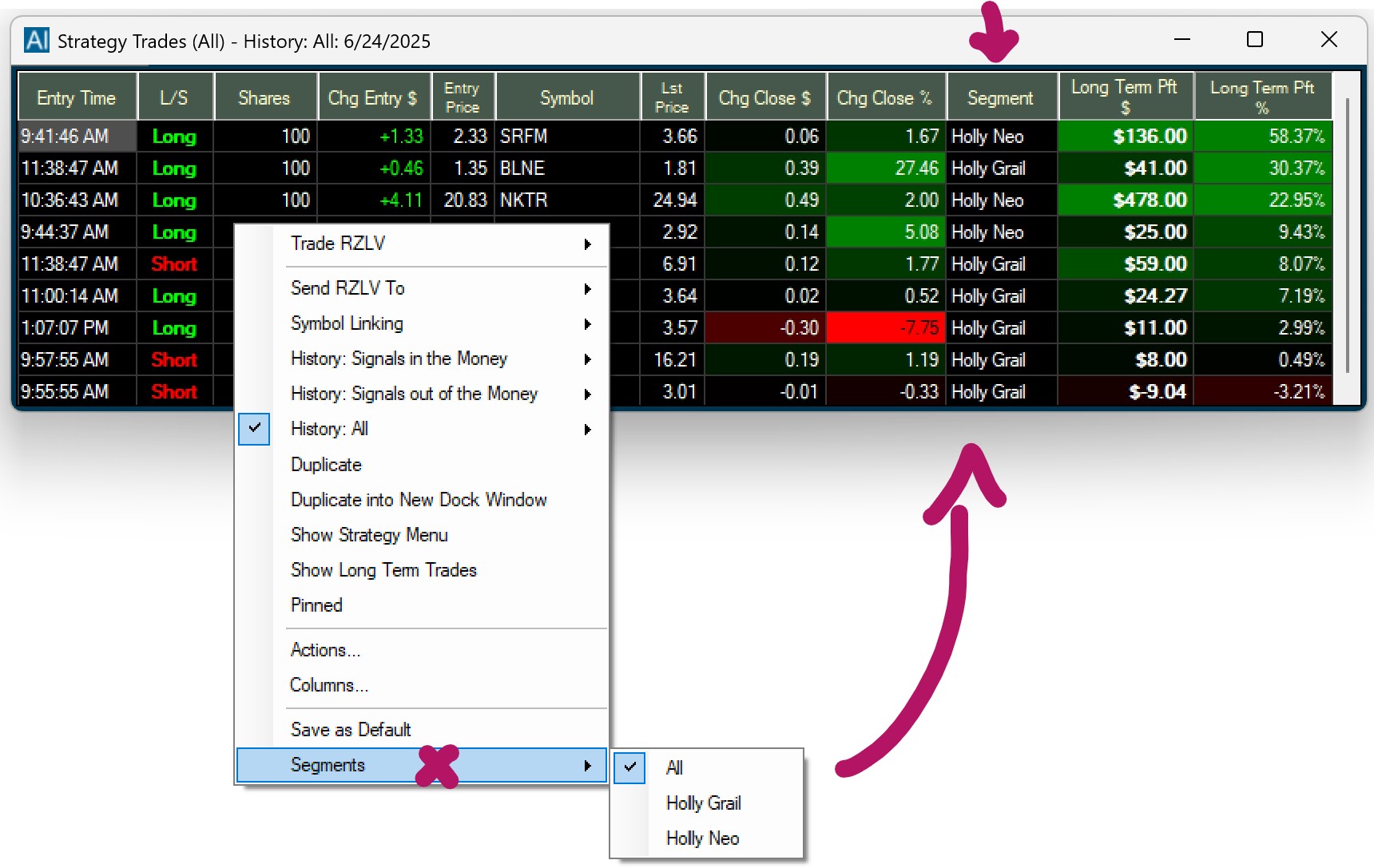
Task: Sort by the Entry Time column header
Action: [x=77, y=97]
